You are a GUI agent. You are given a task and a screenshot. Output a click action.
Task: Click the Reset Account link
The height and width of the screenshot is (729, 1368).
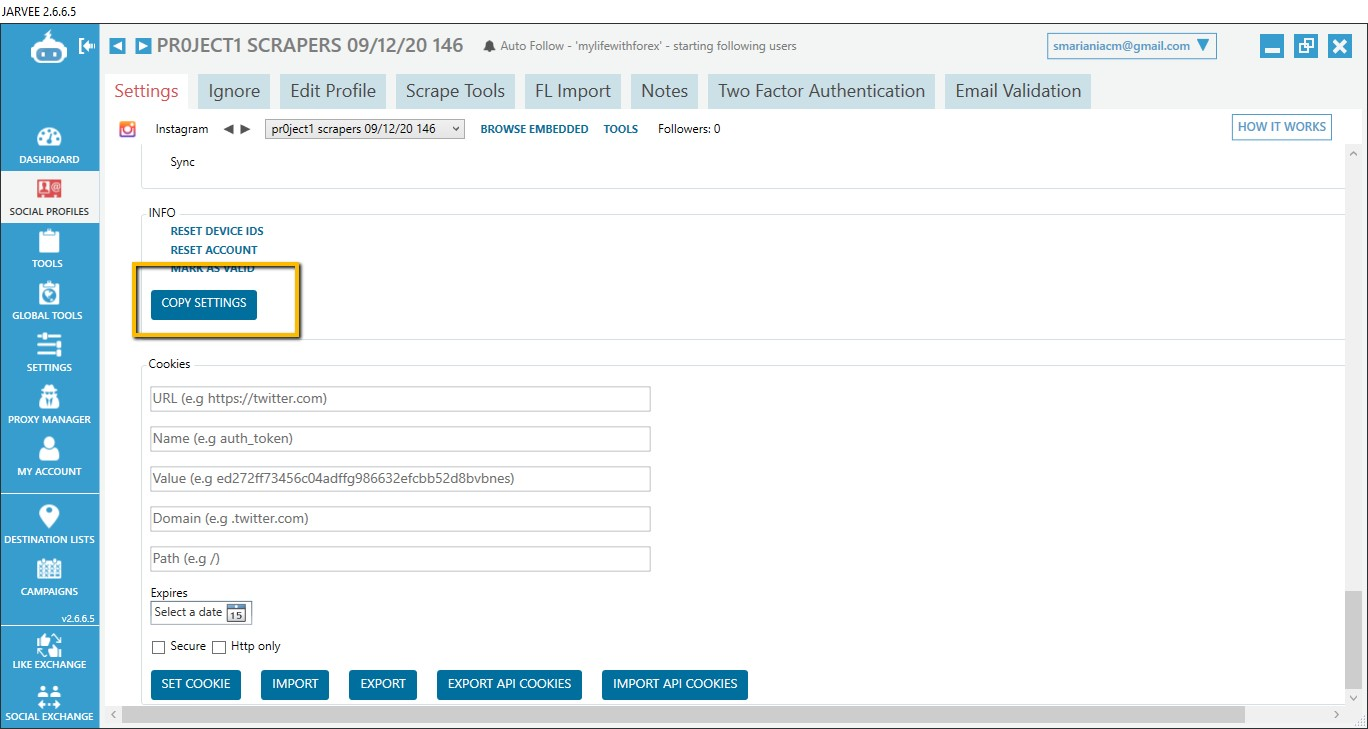click(x=214, y=250)
